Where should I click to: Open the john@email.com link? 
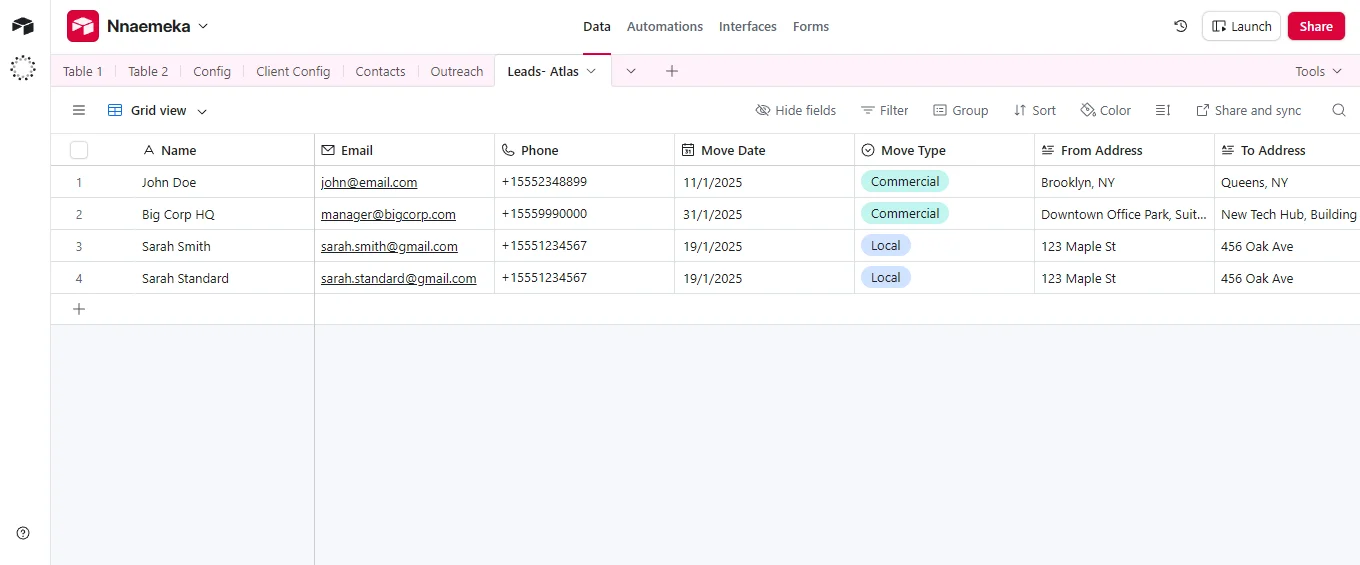tap(369, 183)
